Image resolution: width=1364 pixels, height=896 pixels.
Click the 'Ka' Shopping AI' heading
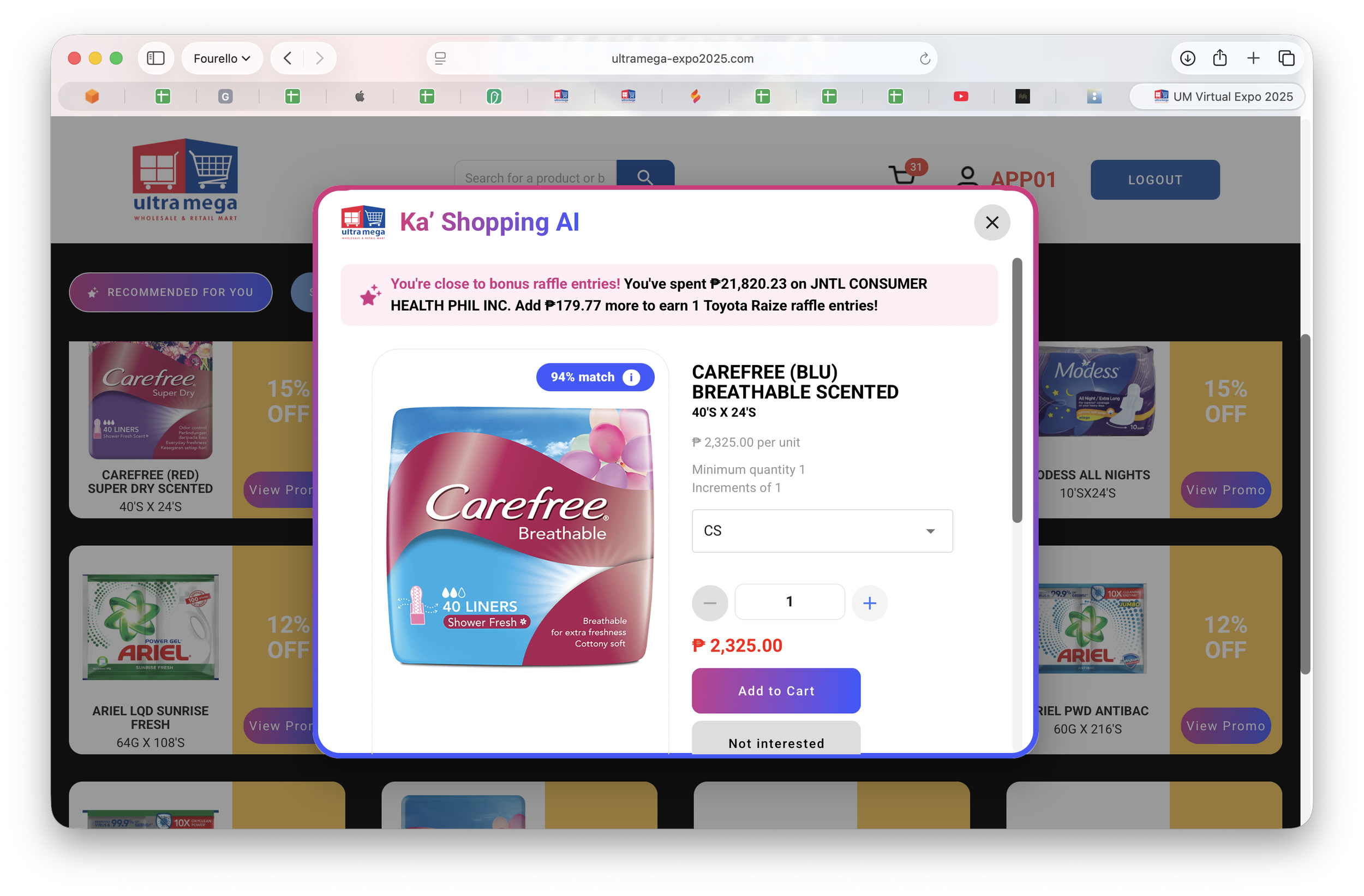[x=489, y=222]
